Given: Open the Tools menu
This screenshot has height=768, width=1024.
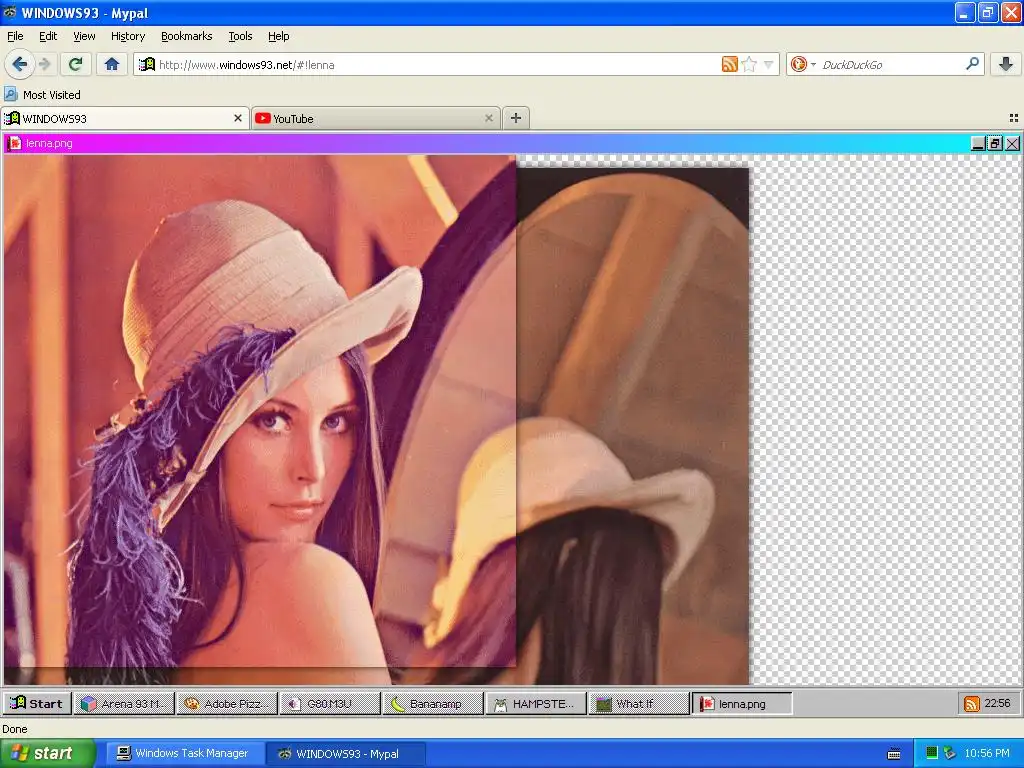Looking at the screenshot, I should (240, 36).
